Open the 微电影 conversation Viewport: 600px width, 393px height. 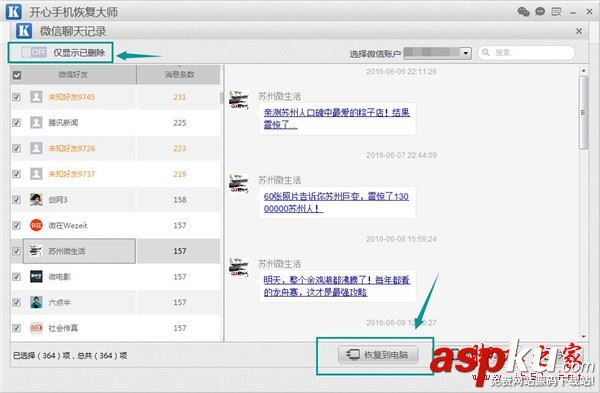pyautogui.click(x=59, y=277)
